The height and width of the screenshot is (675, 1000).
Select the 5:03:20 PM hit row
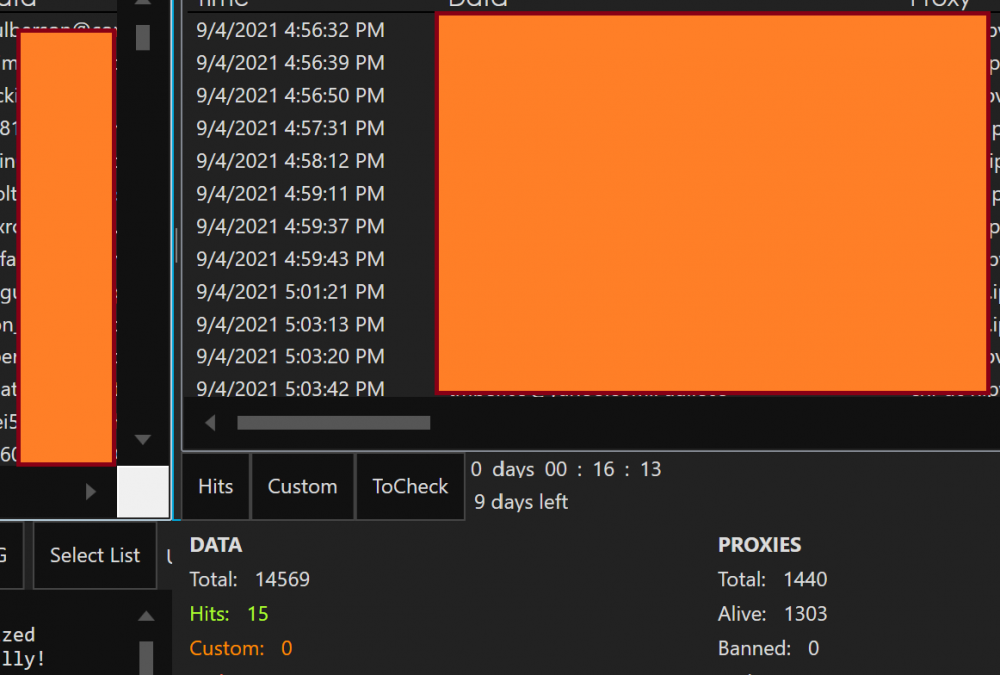tap(290, 357)
